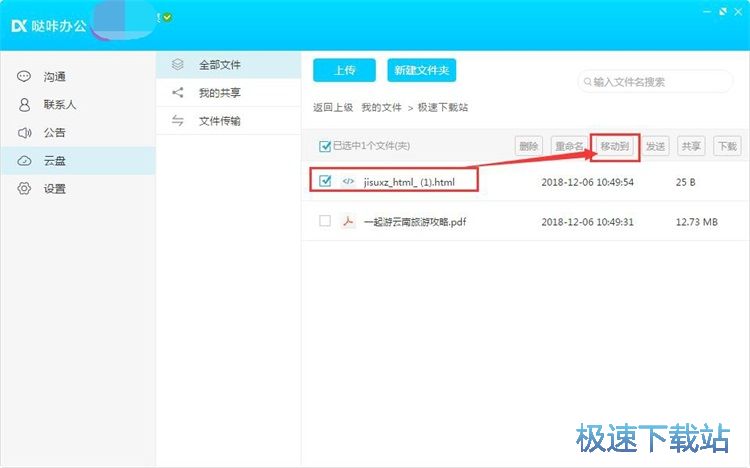Click the 上传 upload button
Viewport: 750px width, 468px height.
[344, 70]
